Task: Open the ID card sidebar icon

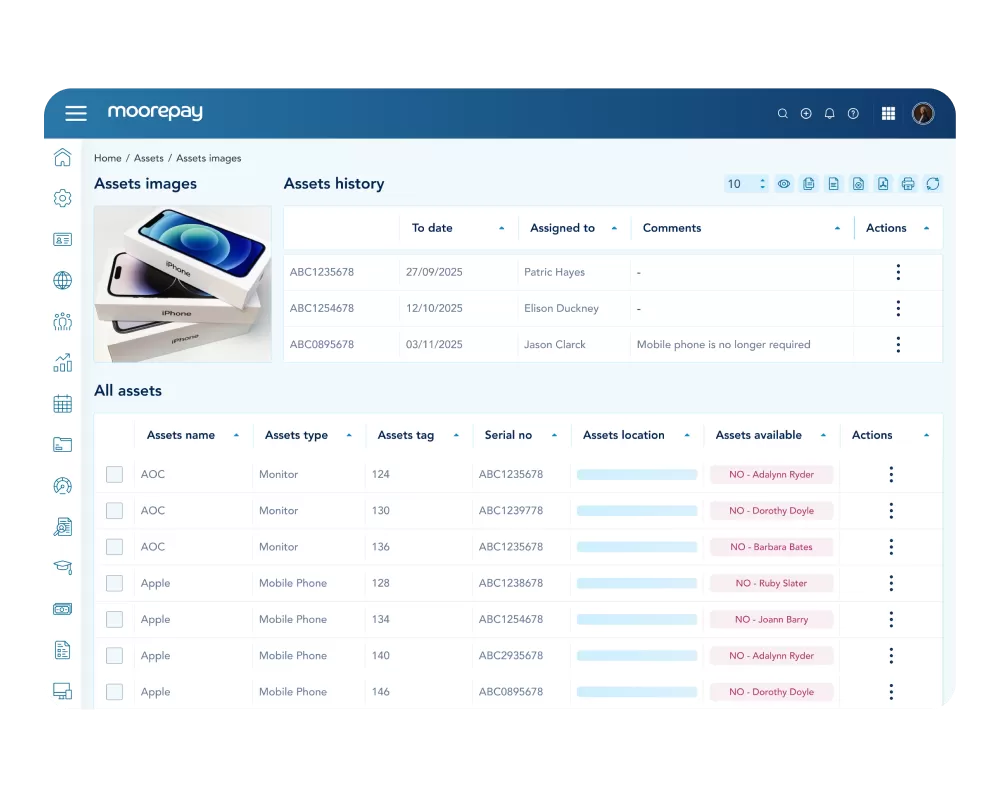Action: click(x=62, y=240)
